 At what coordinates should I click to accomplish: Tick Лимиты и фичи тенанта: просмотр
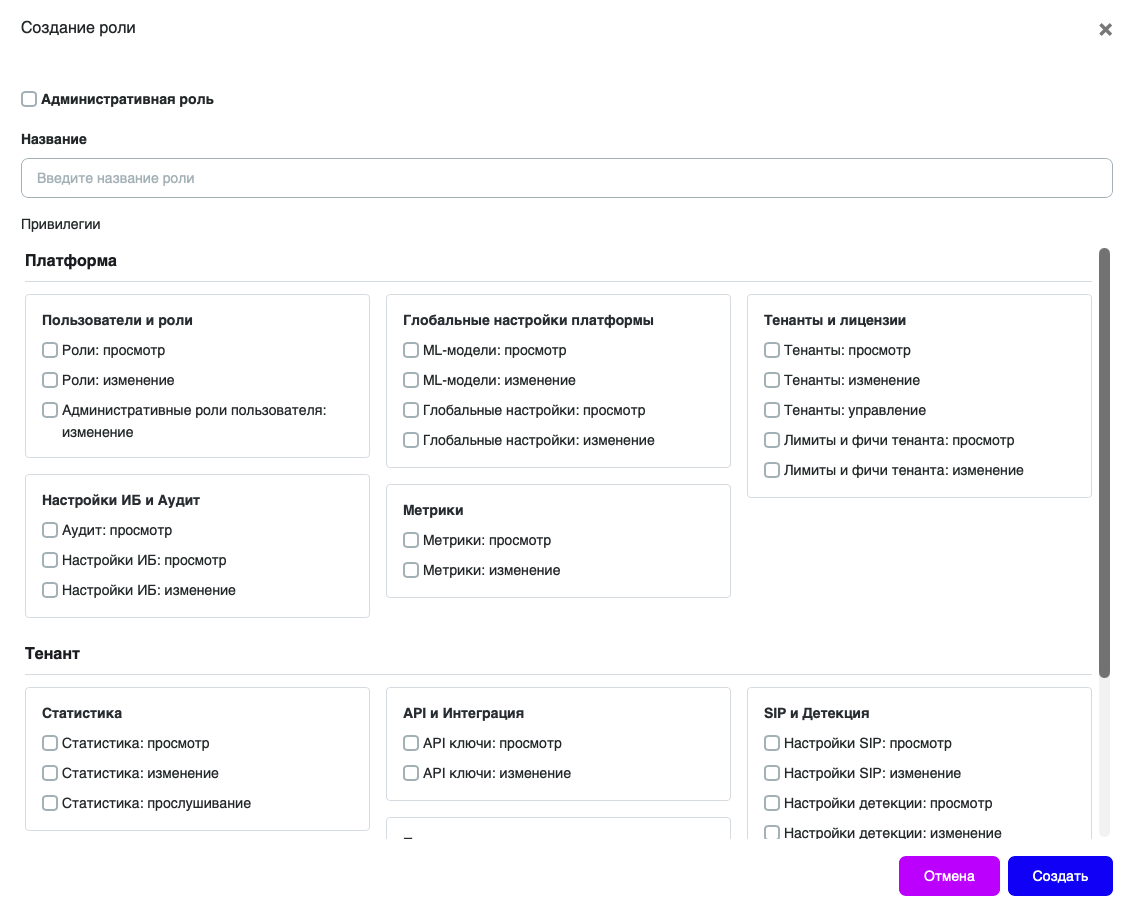(x=771, y=440)
